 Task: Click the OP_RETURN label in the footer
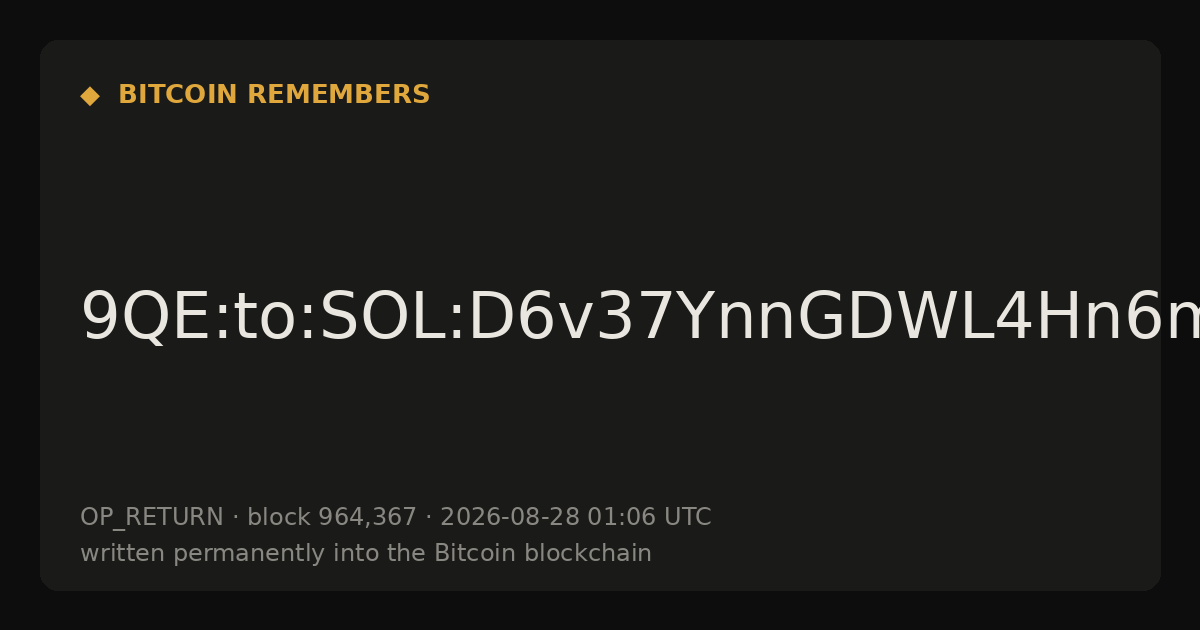(x=152, y=518)
